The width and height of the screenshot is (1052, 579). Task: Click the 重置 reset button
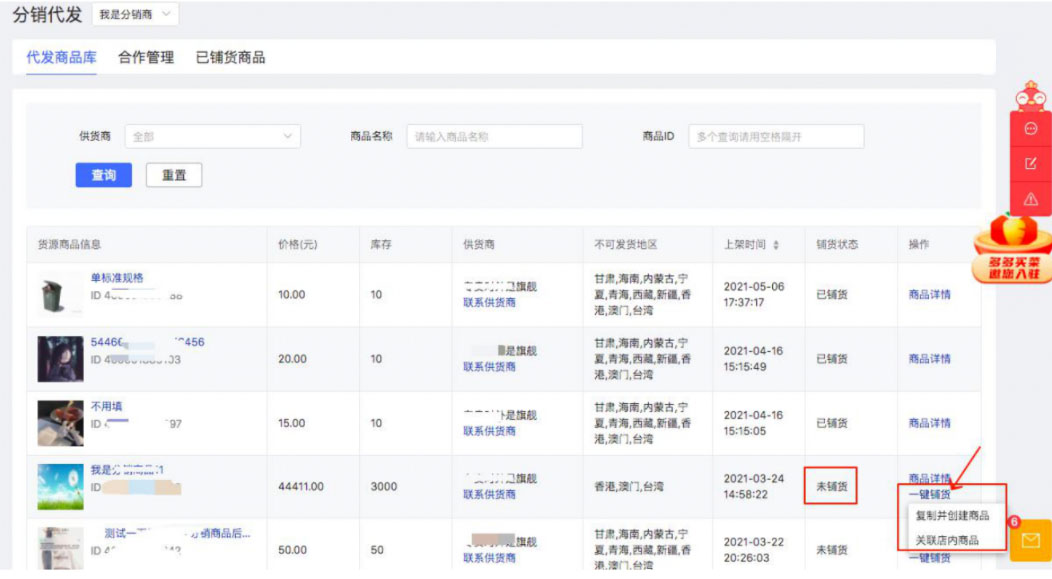174,175
